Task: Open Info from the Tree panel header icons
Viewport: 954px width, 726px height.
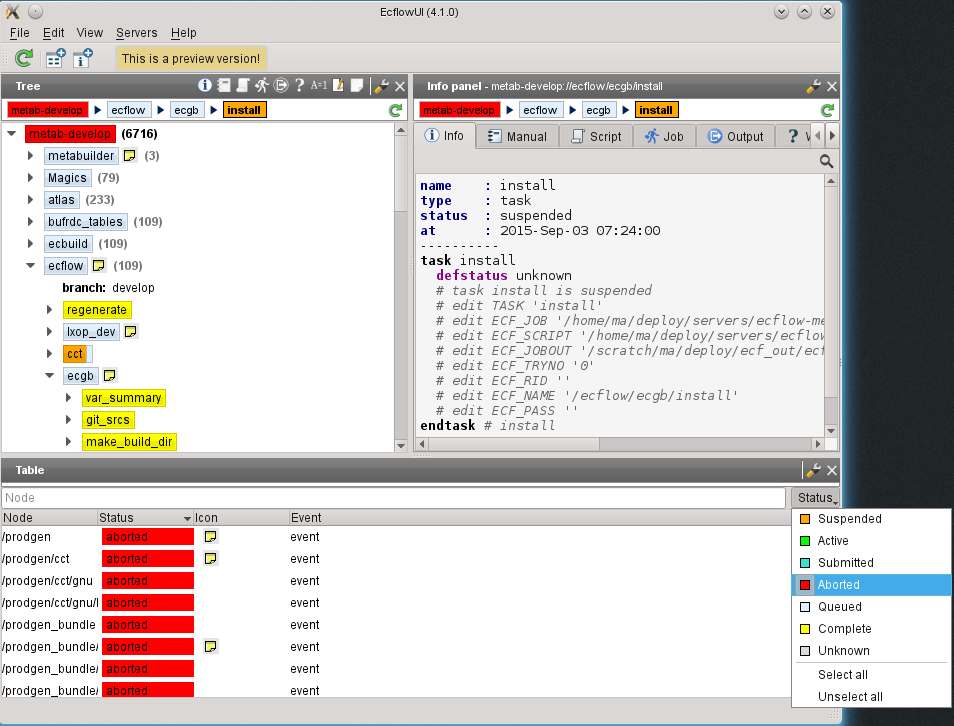Action: pos(205,86)
